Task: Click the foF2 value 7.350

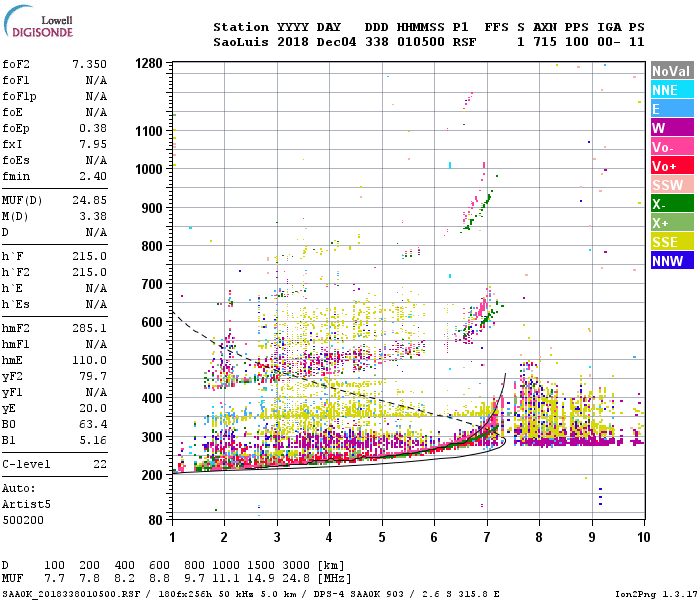Action: coord(89,64)
